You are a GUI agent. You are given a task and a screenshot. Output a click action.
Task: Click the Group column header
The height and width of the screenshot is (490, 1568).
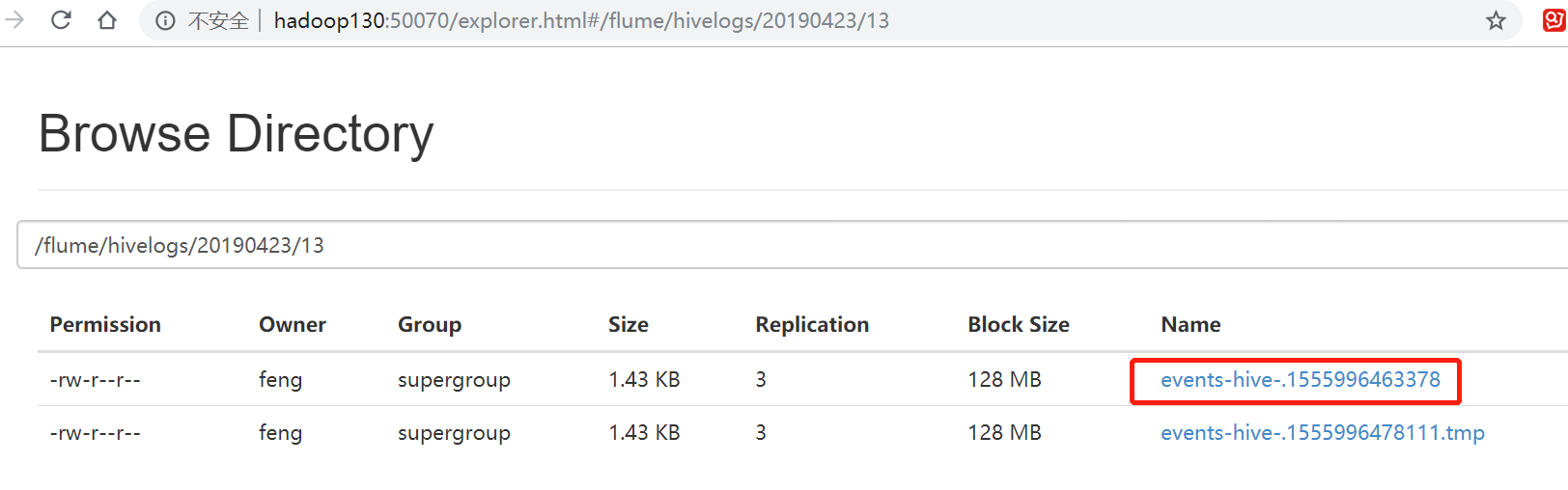click(430, 325)
